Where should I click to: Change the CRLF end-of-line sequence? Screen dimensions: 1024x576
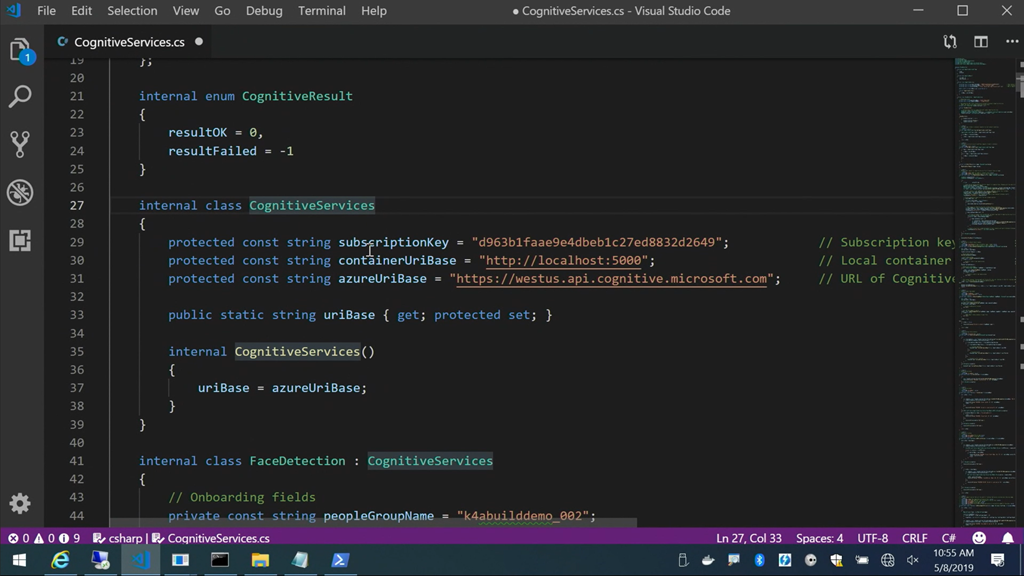click(x=914, y=538)
